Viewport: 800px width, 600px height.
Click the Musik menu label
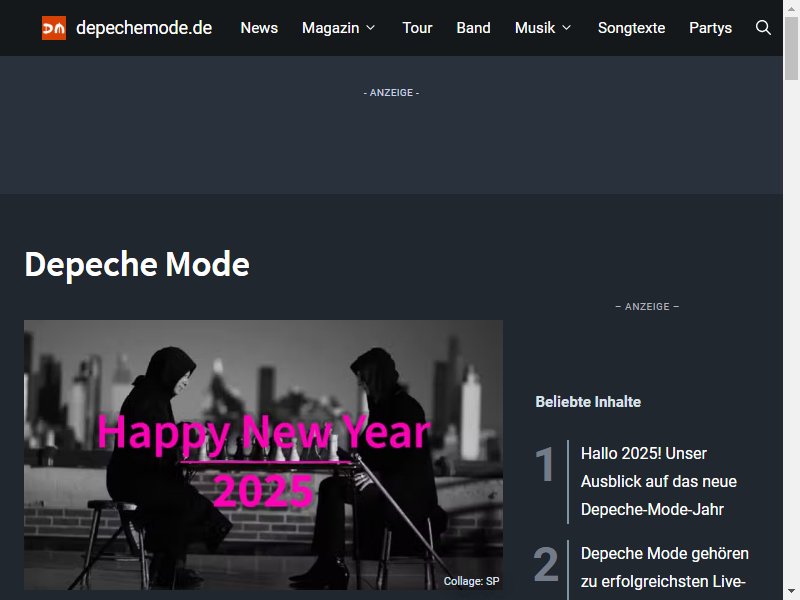(x=535, y=28)
